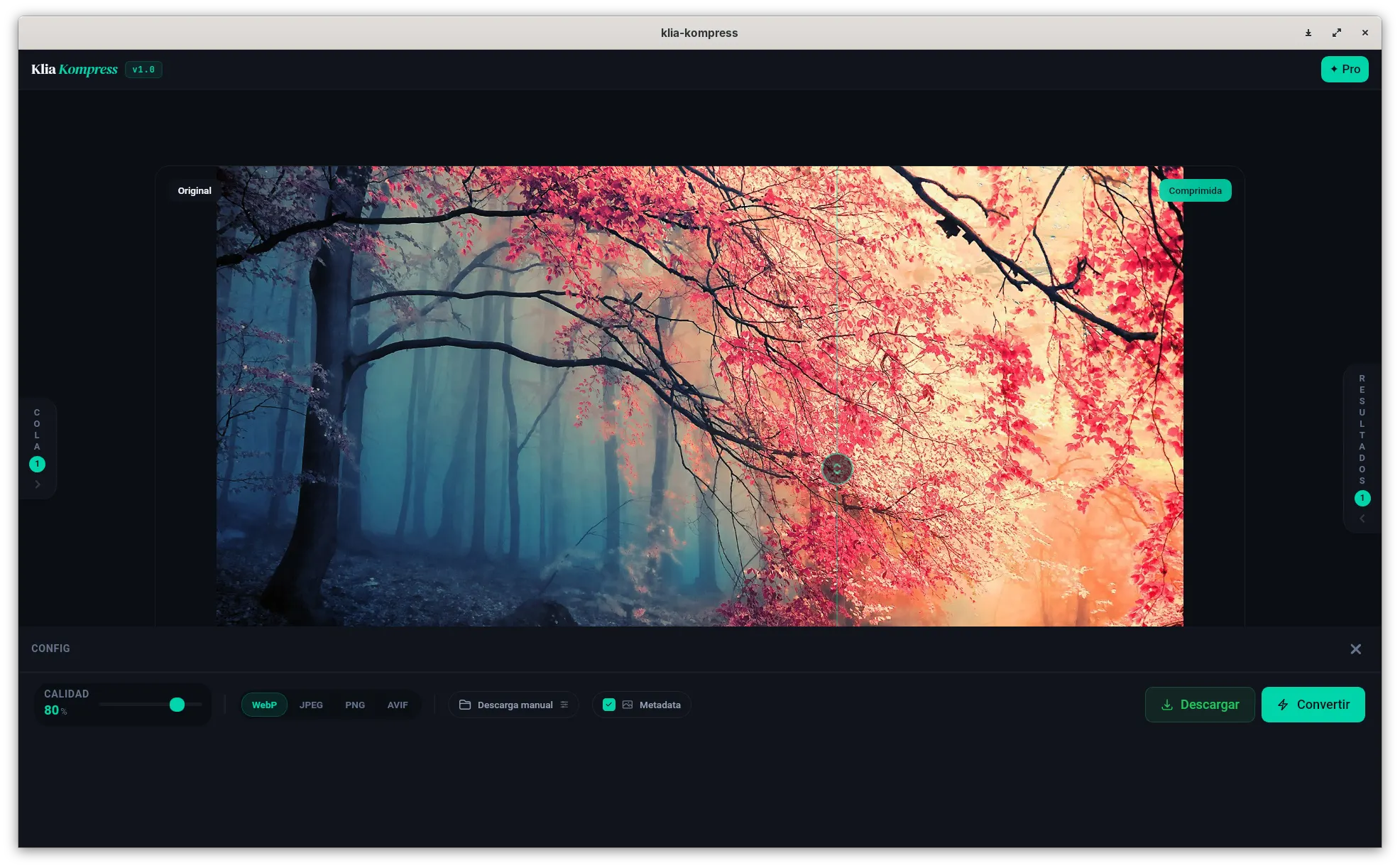Click the Original label on preview
This screenshot has height=868, width=1400.
pyautogui.click(x=195, y=190)
